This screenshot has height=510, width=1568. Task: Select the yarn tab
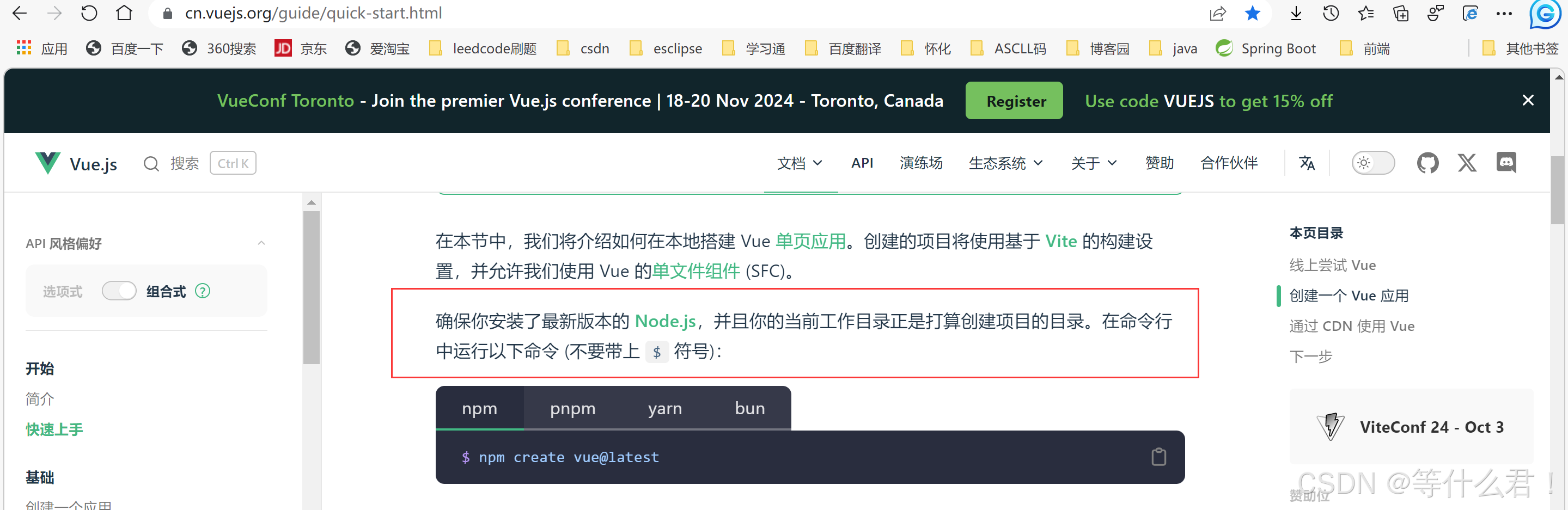coord(664,408)
